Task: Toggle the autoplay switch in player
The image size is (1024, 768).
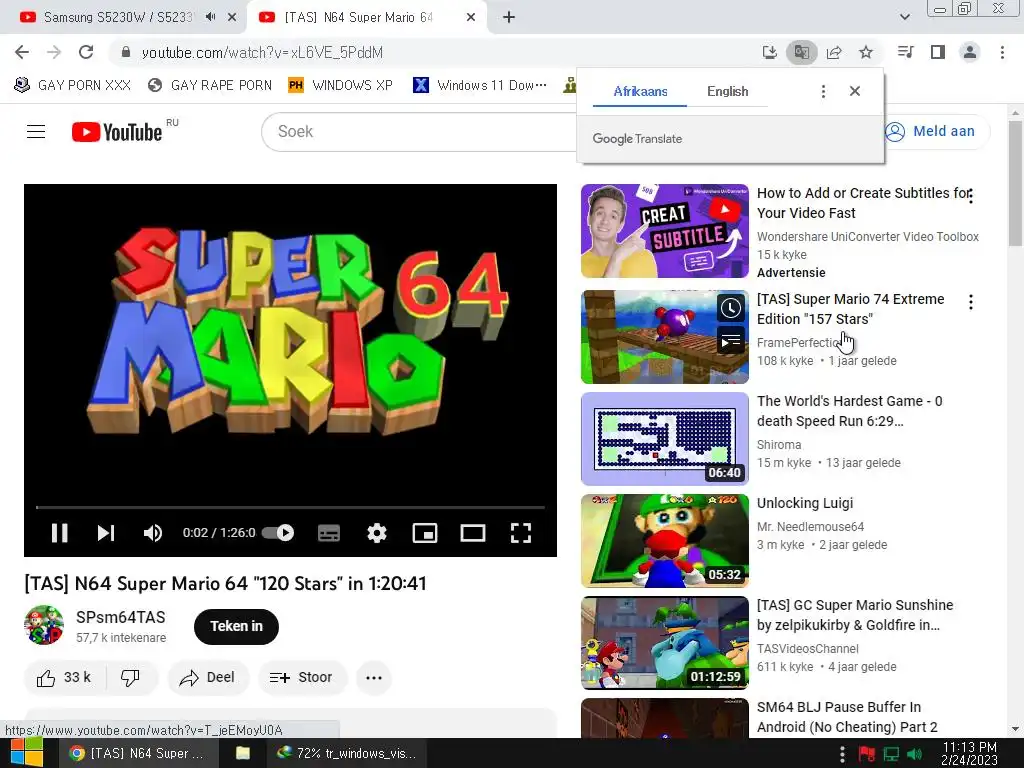Action: (278, 533)
